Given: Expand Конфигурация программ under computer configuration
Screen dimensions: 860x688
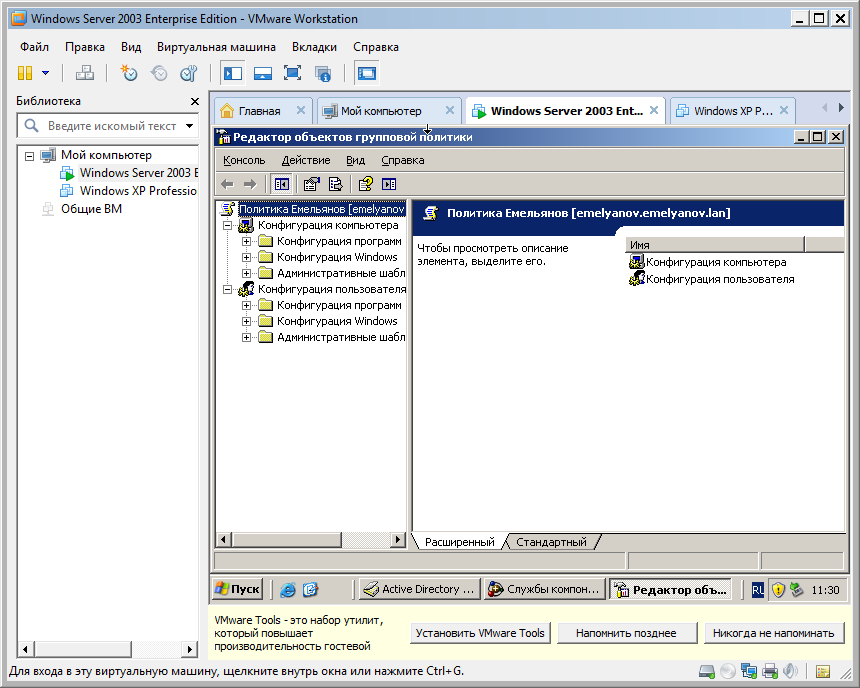Looking at the screenshot, I should (x=246, y=241).
